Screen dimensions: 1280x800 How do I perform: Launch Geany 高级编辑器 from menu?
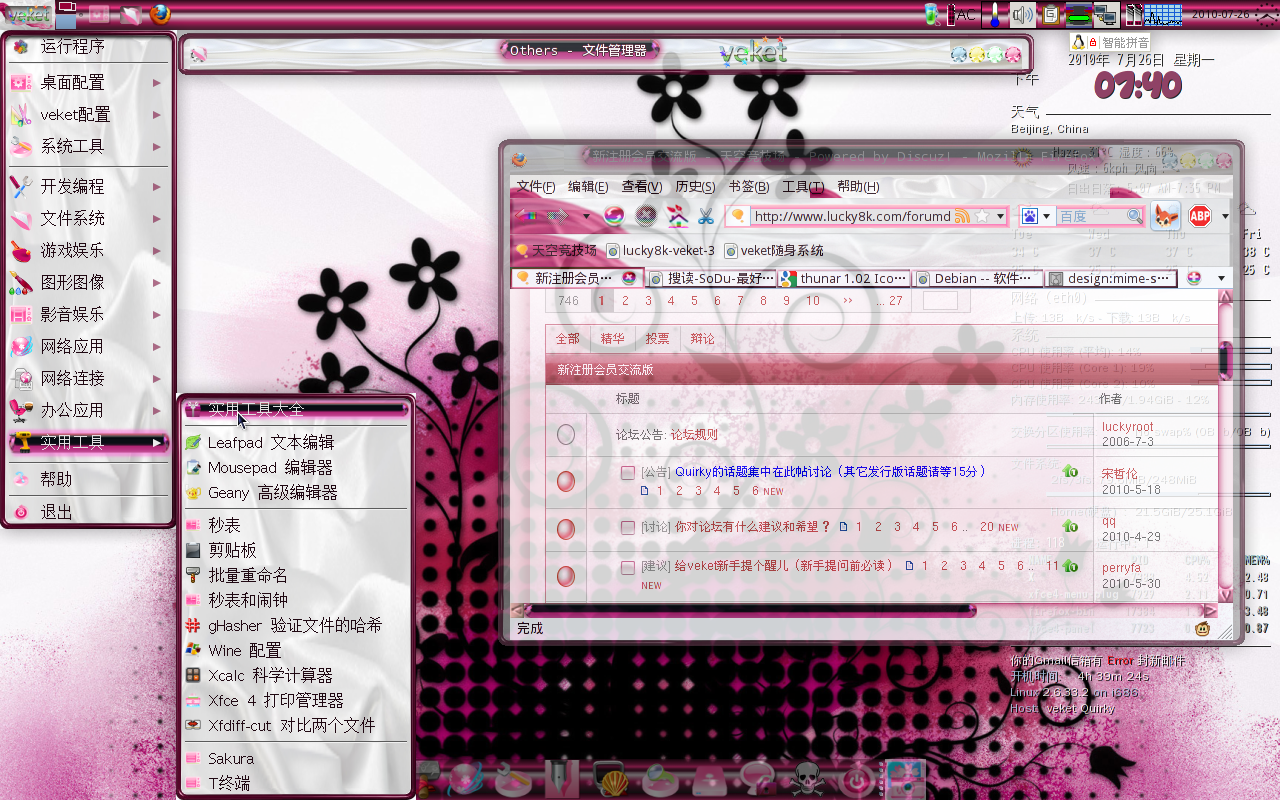295,492
